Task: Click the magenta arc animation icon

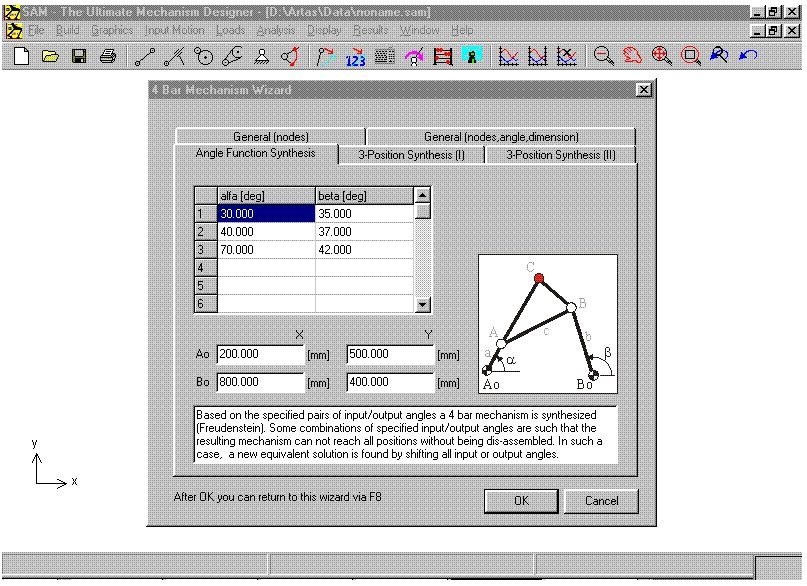Action: click(413, 56)
